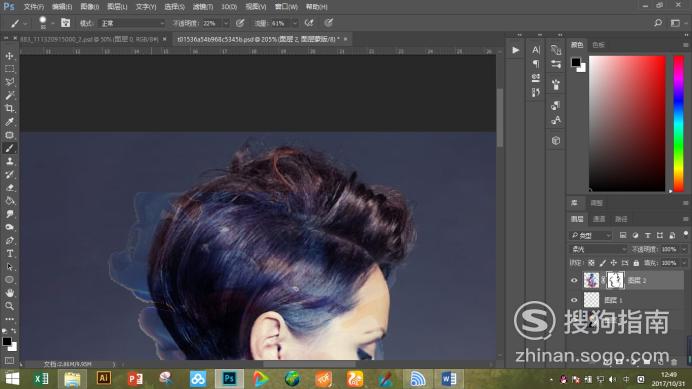
Task: Toggle pressure for opacity button
Action: (x=240, y=23)
